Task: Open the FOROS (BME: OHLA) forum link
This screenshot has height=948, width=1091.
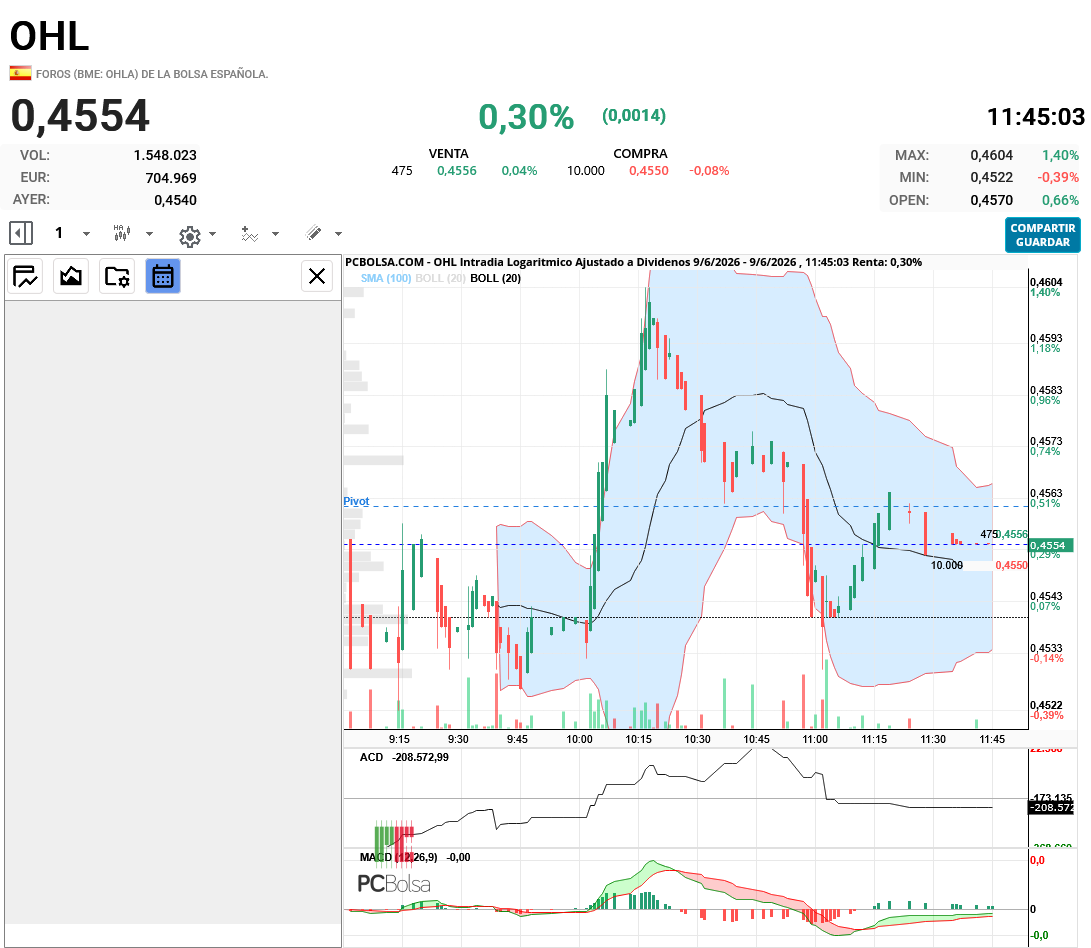Action: [152, 74]
